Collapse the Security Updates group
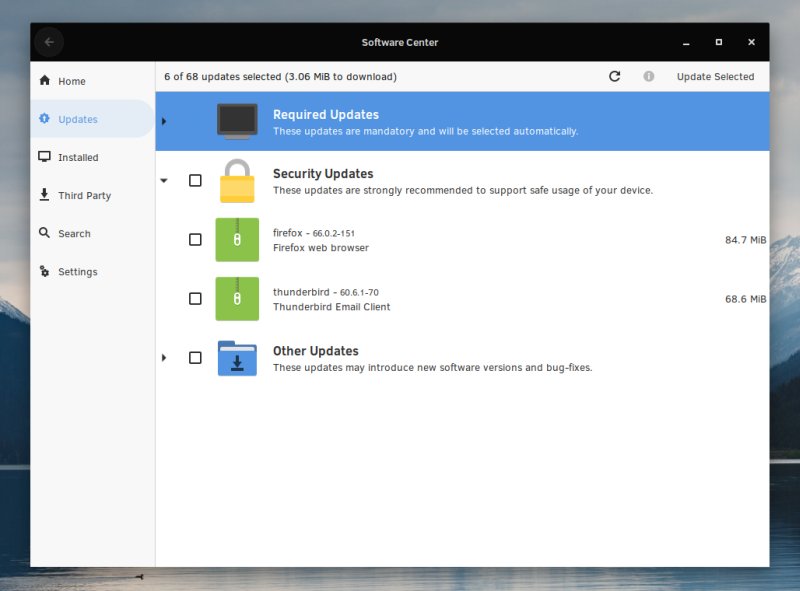This screenshot has height=591, width=800. [164, 181]
